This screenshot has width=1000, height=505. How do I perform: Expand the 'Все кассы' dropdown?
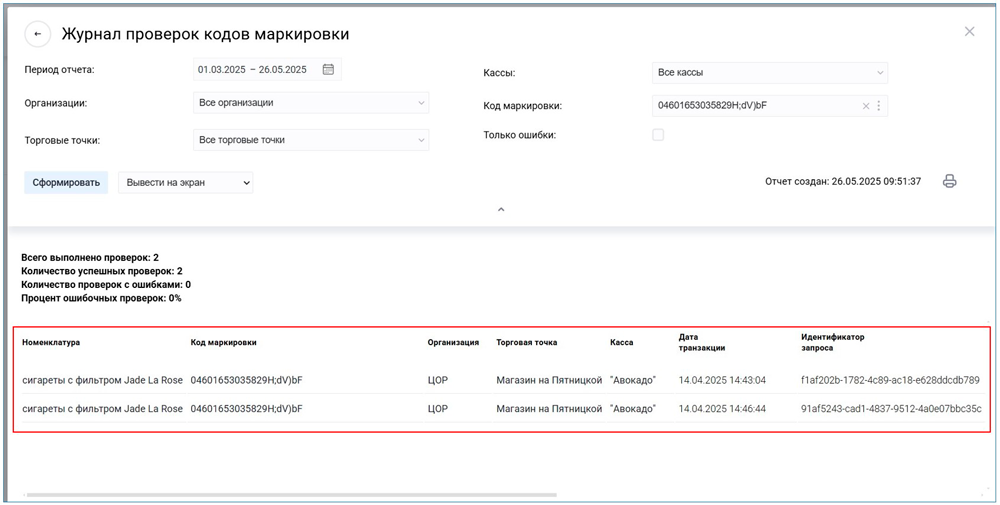pos(769,73)
